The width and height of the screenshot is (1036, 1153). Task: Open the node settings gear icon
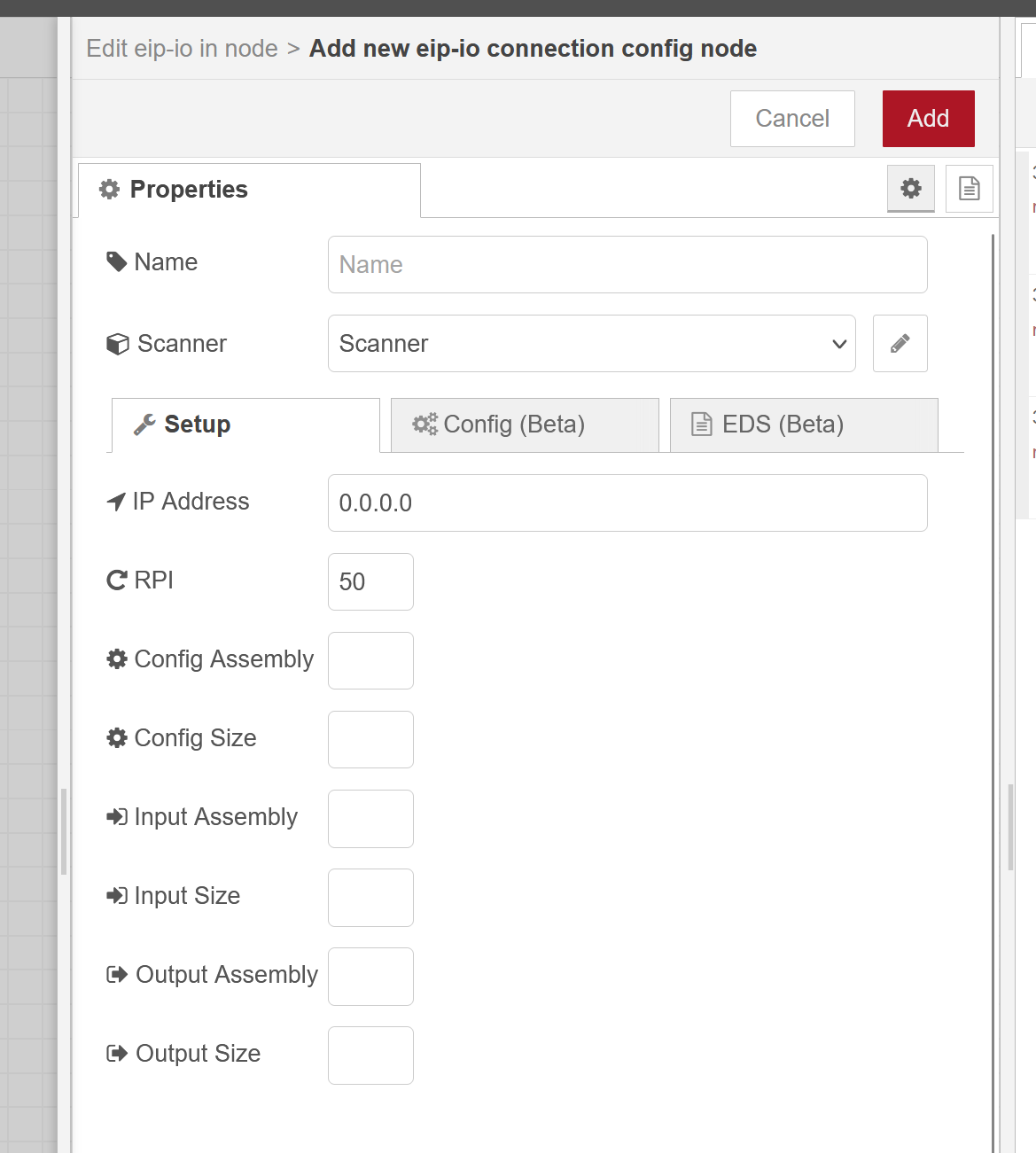tap(911, 188)
